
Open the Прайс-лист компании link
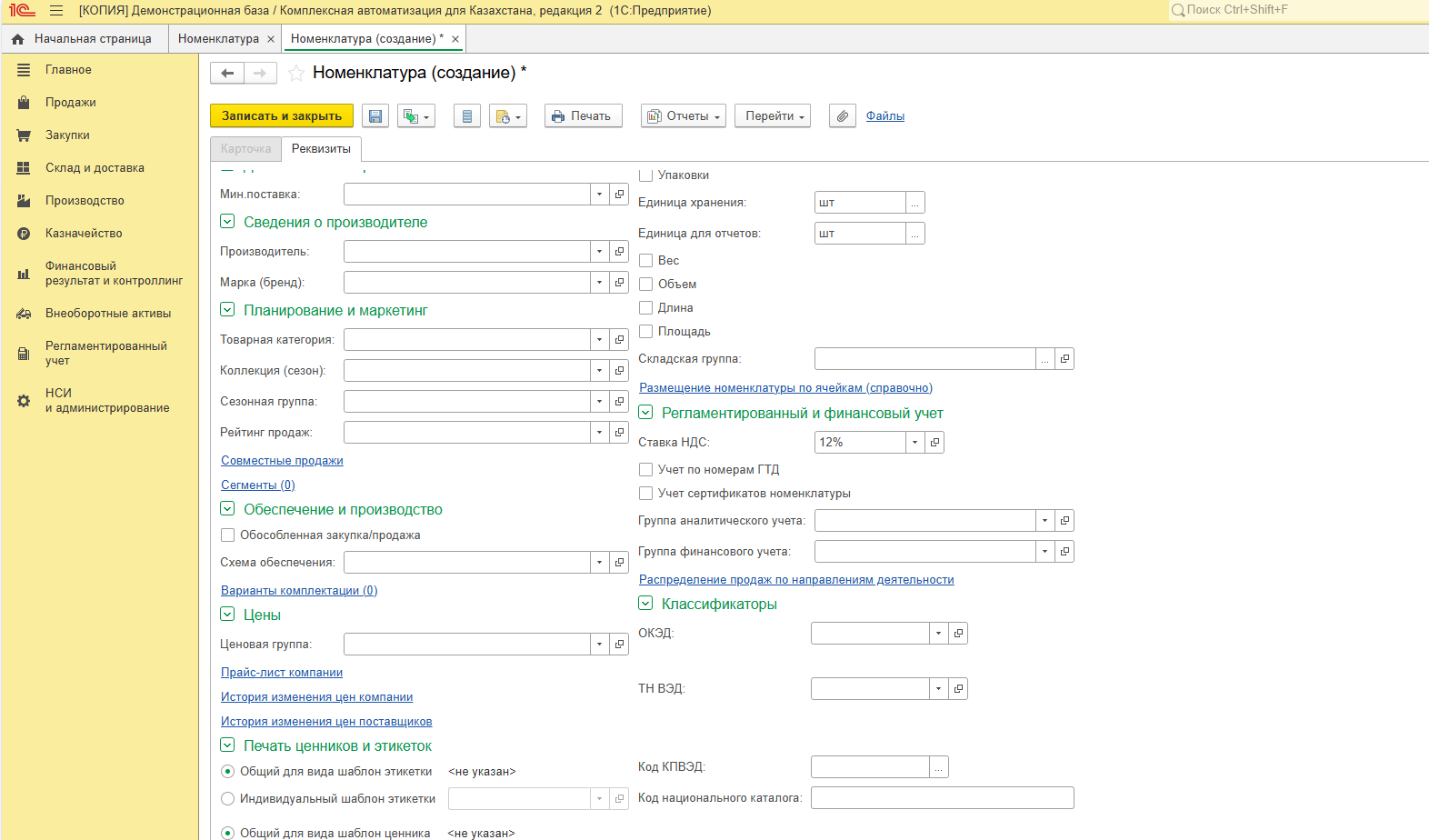point(282,673)
